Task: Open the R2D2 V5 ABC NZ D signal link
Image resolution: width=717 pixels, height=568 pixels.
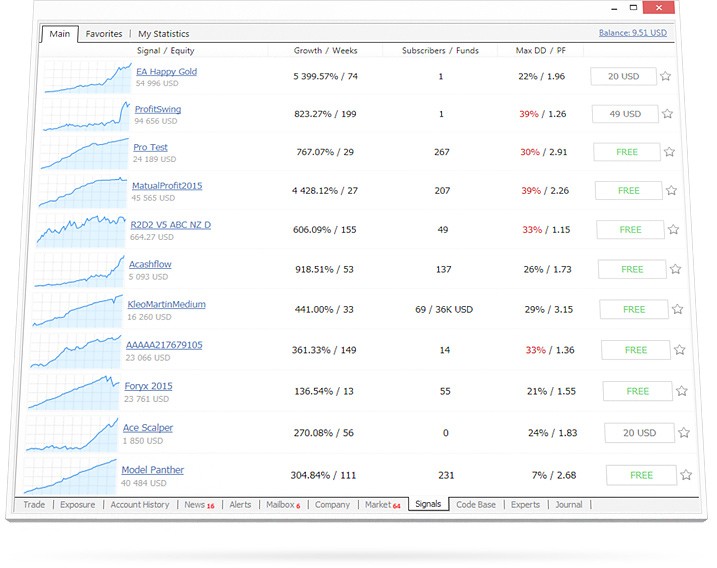Action: point(170,225)
